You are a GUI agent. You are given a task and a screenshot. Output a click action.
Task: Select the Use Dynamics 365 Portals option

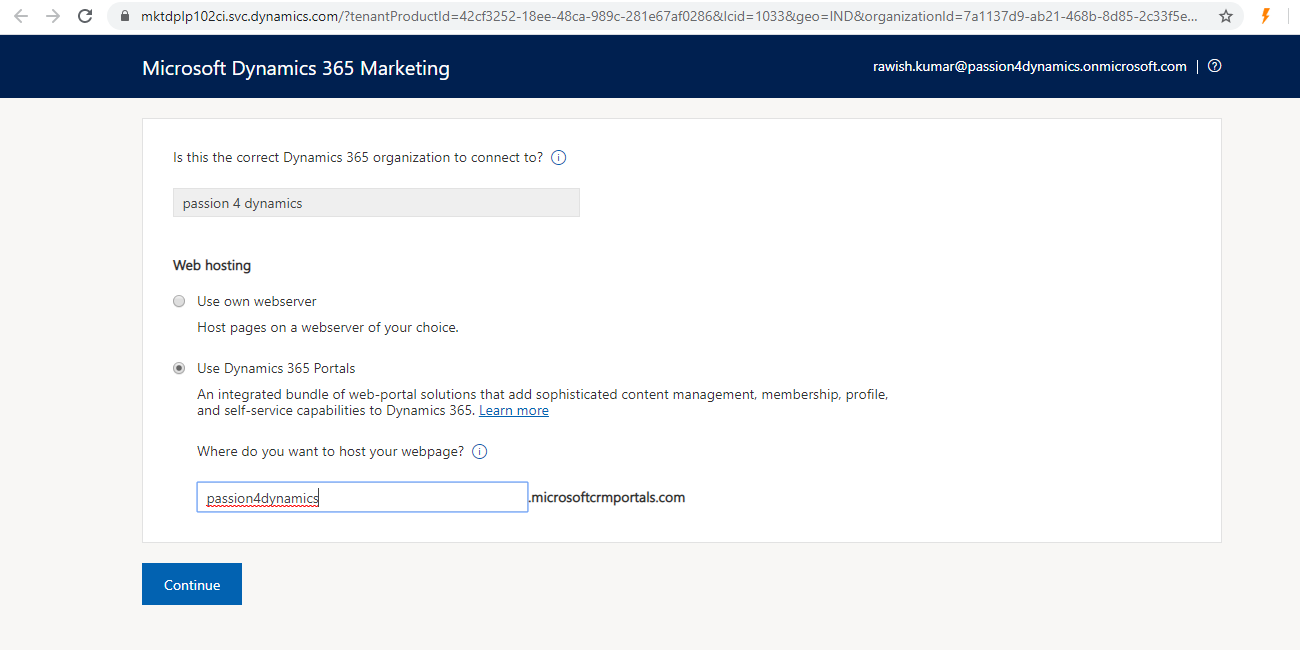179,368
